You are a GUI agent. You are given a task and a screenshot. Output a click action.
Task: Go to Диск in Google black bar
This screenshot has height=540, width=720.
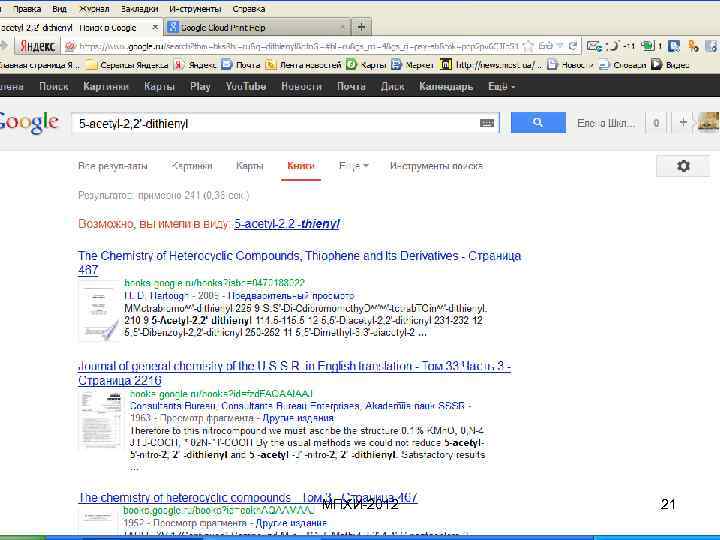392,86
